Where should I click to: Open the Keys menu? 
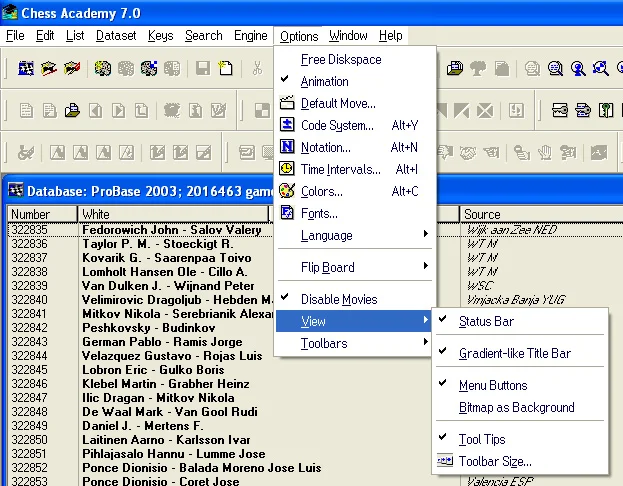pos(161,36)
